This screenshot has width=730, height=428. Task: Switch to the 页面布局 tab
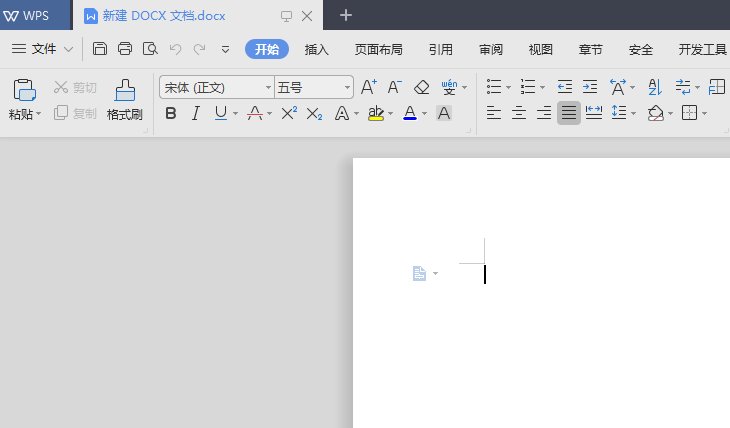pos(379,49)
